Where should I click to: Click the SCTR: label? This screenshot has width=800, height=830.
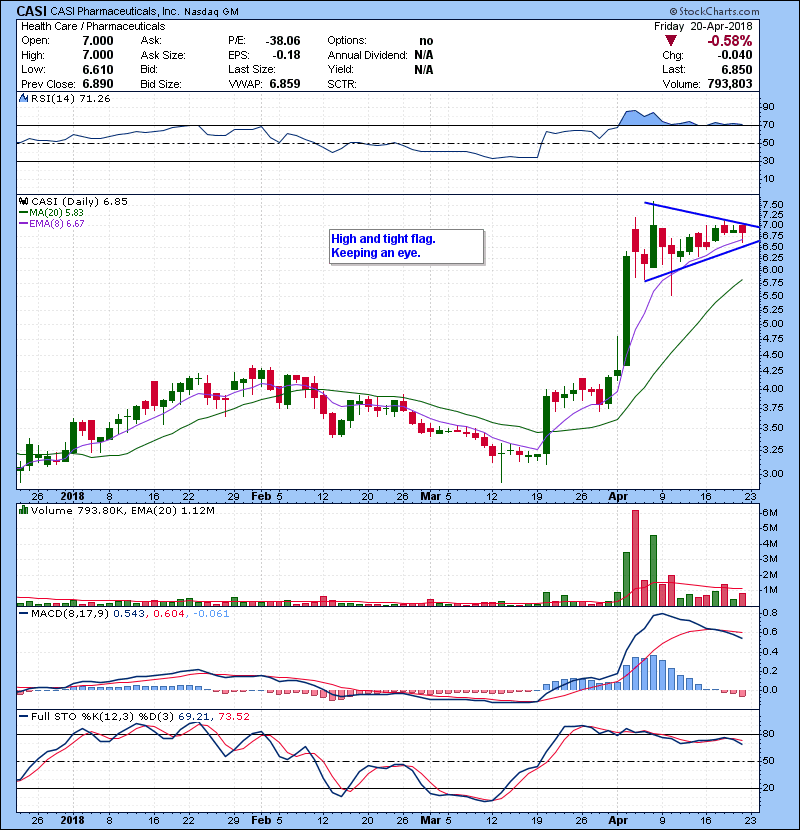[342, 84]
